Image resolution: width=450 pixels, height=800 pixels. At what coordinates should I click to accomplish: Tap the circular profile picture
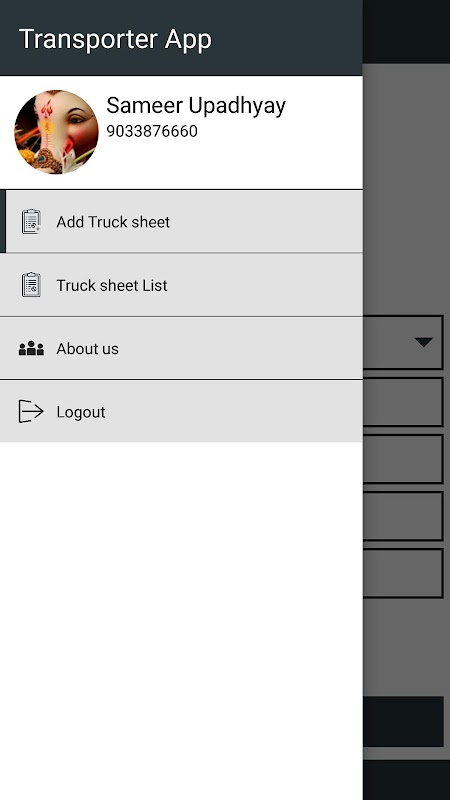(56, 132)
